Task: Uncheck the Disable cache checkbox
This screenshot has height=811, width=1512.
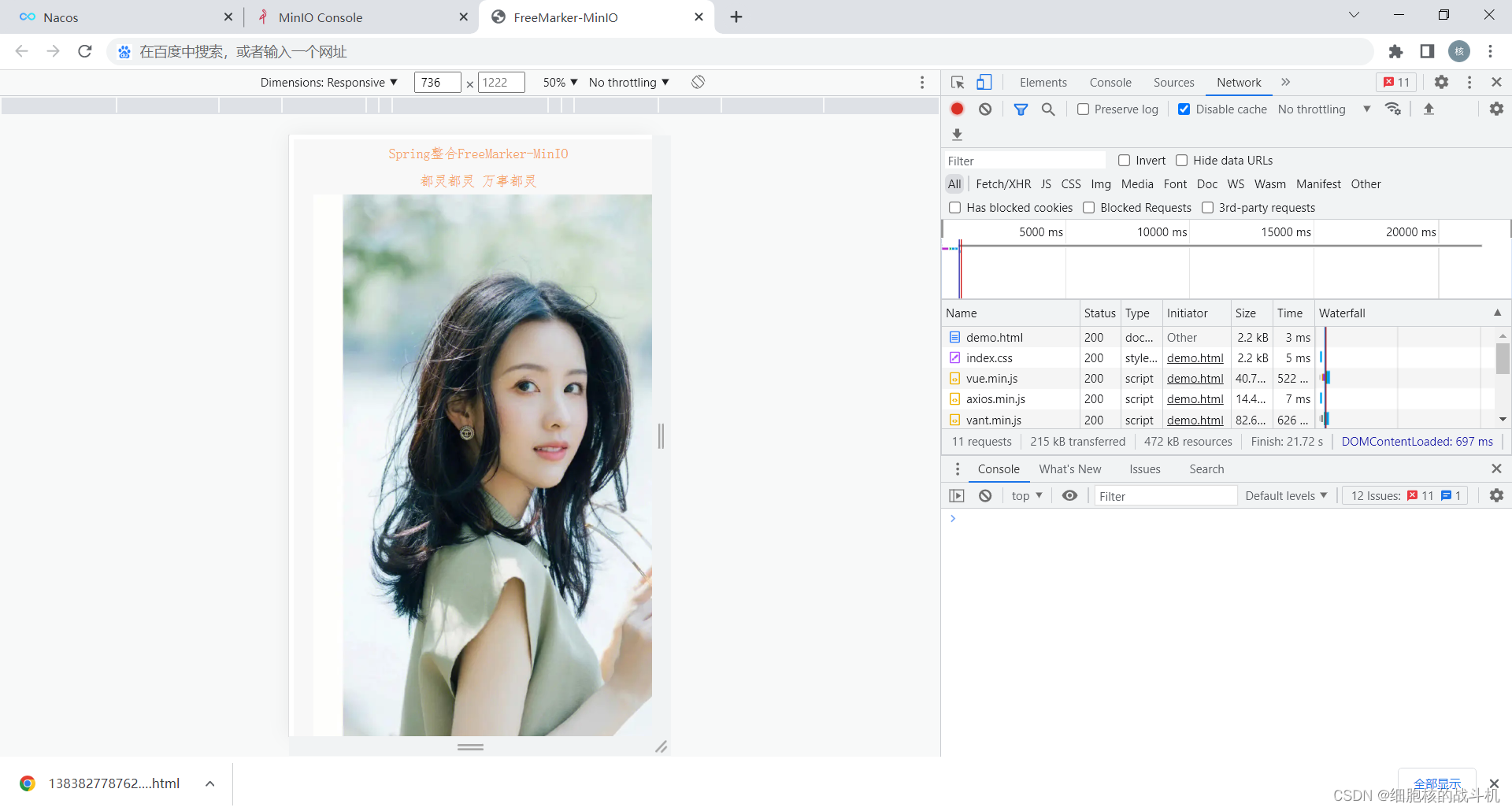Action: pos(1184,109)
